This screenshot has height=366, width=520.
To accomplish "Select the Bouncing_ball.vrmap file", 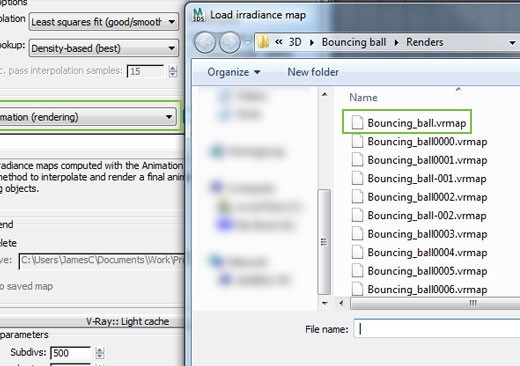I will [x=417, y=123].
